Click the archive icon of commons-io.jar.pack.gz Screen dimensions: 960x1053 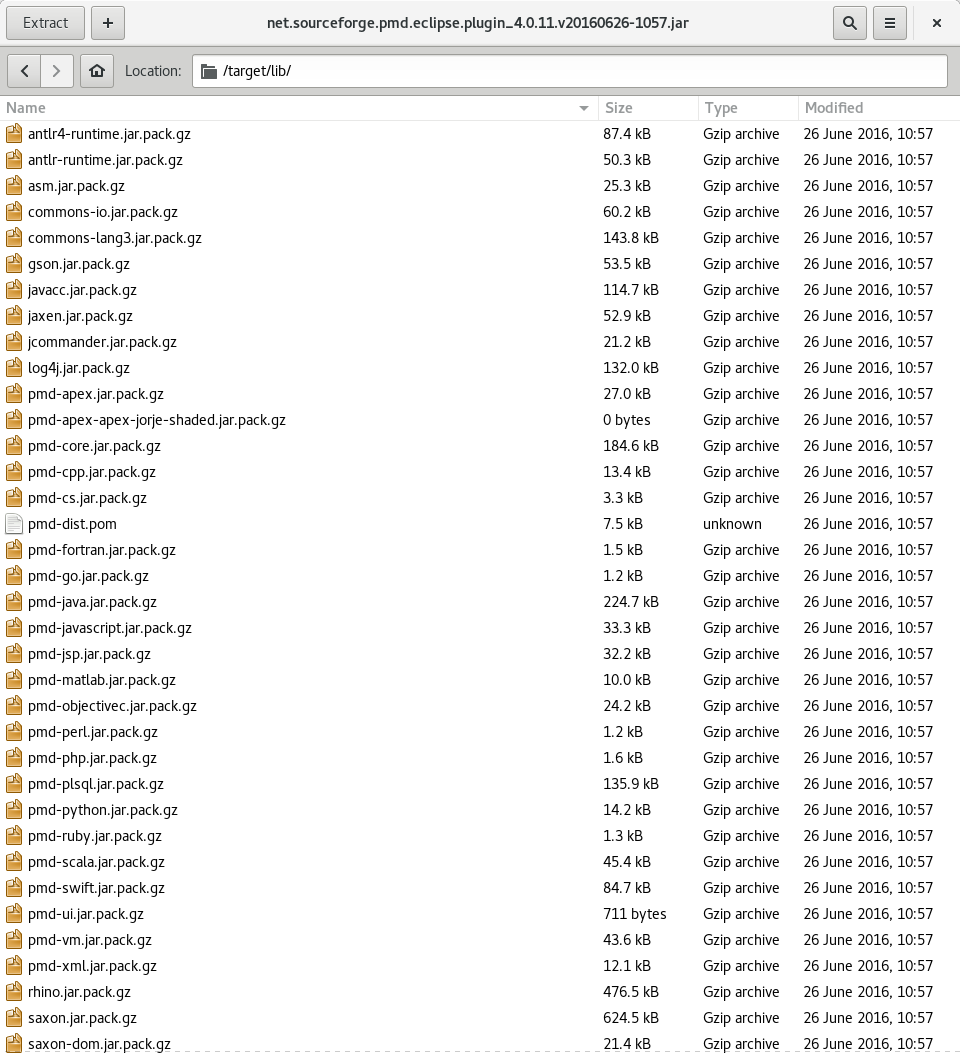13,212
